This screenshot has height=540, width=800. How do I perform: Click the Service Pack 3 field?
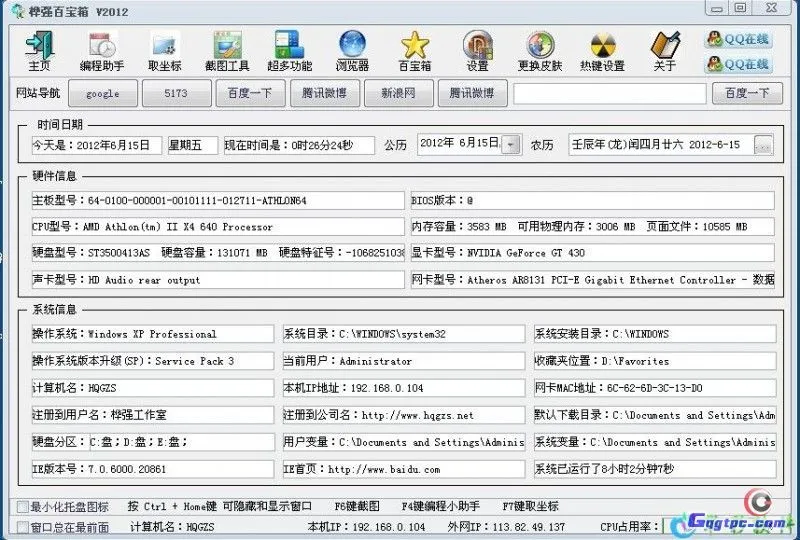tap(153, 361)
